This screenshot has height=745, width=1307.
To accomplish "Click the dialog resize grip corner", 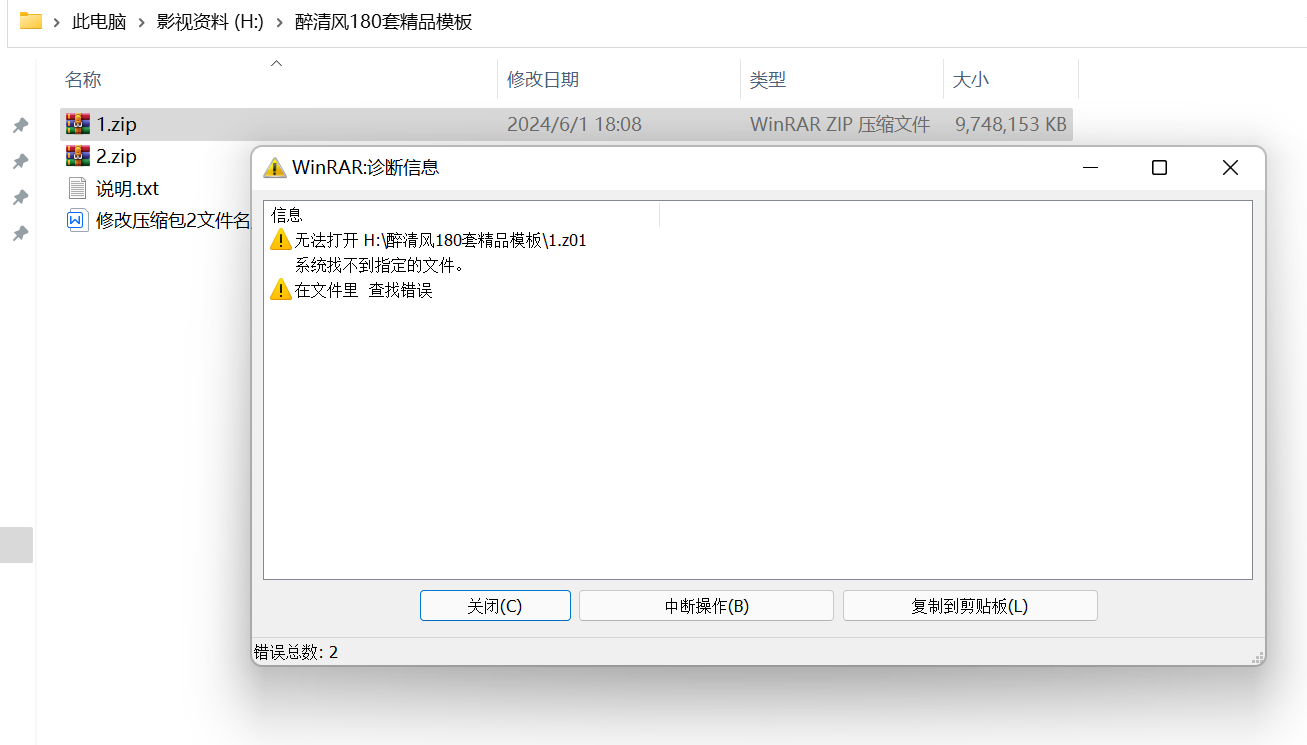I will pyautogui.click(x=1257, y=657).
